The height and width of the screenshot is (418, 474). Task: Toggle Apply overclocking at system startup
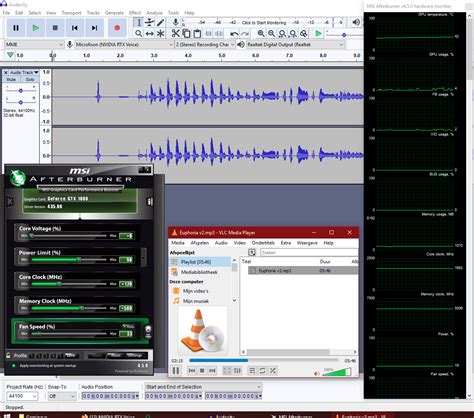point(14,365)
